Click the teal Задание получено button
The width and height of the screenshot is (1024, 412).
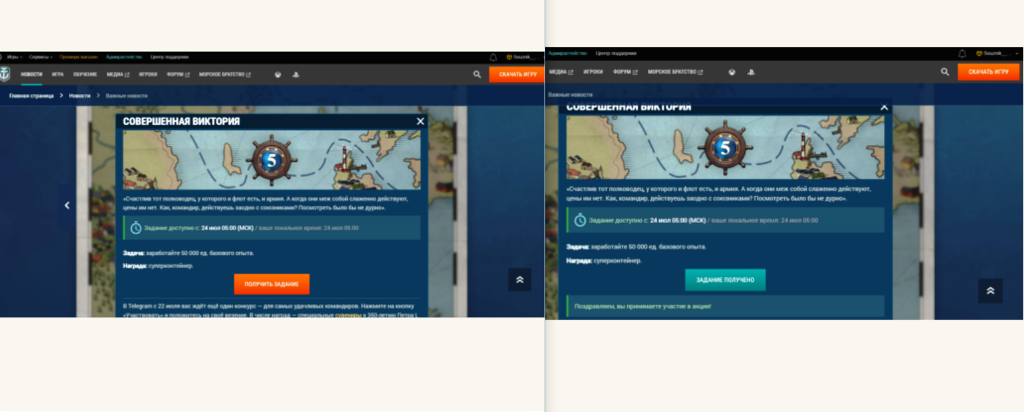click(725, 280)
